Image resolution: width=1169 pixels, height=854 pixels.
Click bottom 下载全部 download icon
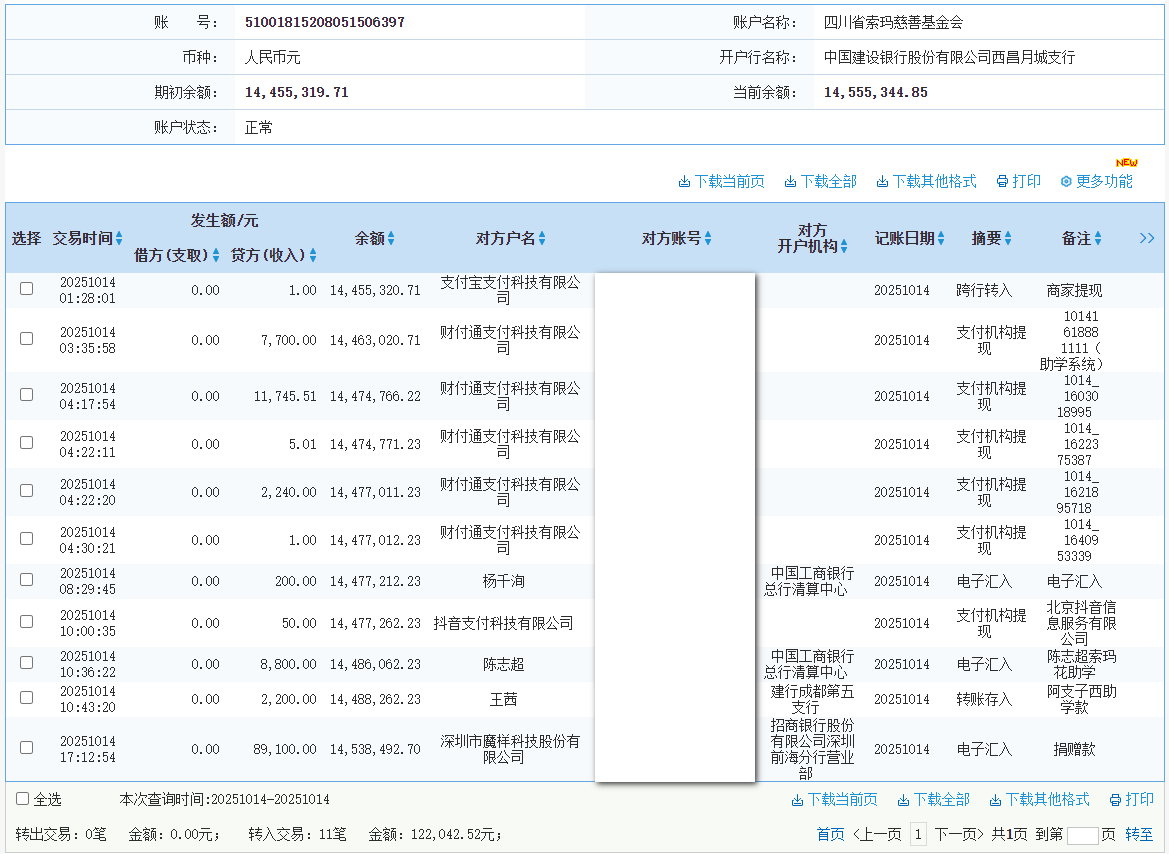903,800
